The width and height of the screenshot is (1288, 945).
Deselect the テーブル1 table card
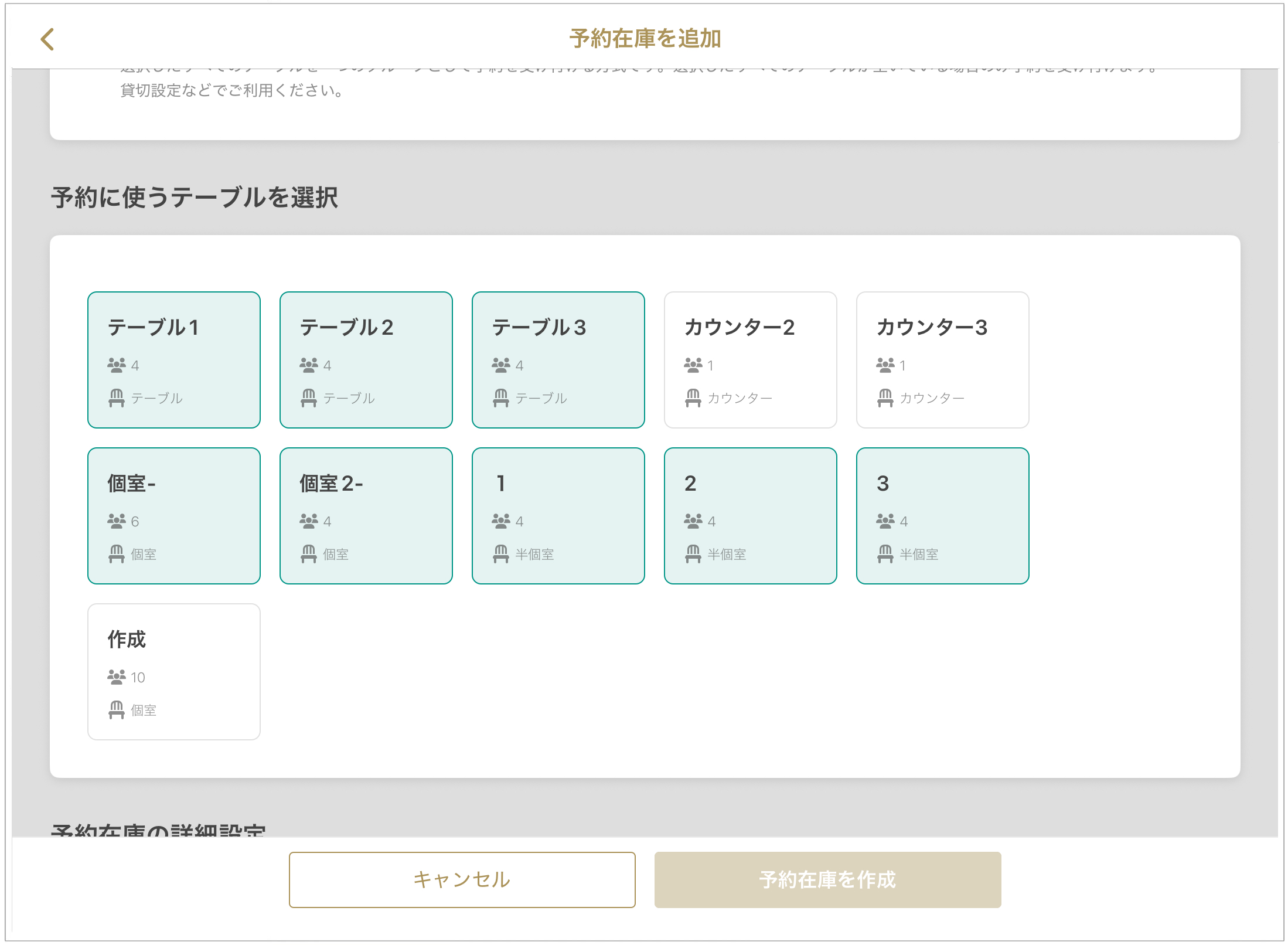[174, 360]
